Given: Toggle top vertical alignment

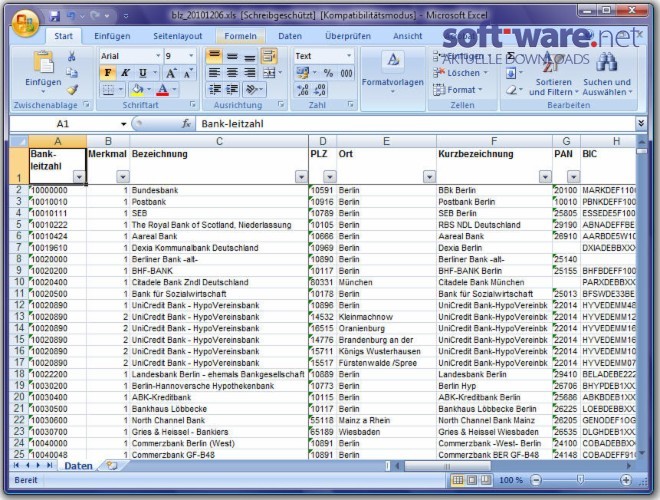Looking at the screenshot, I should [x=214, y=56].
